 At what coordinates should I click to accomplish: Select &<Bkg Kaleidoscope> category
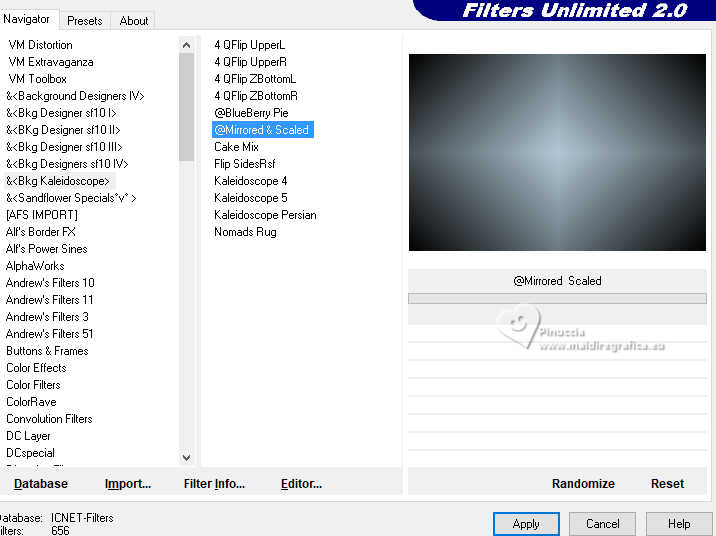point(58,181)
